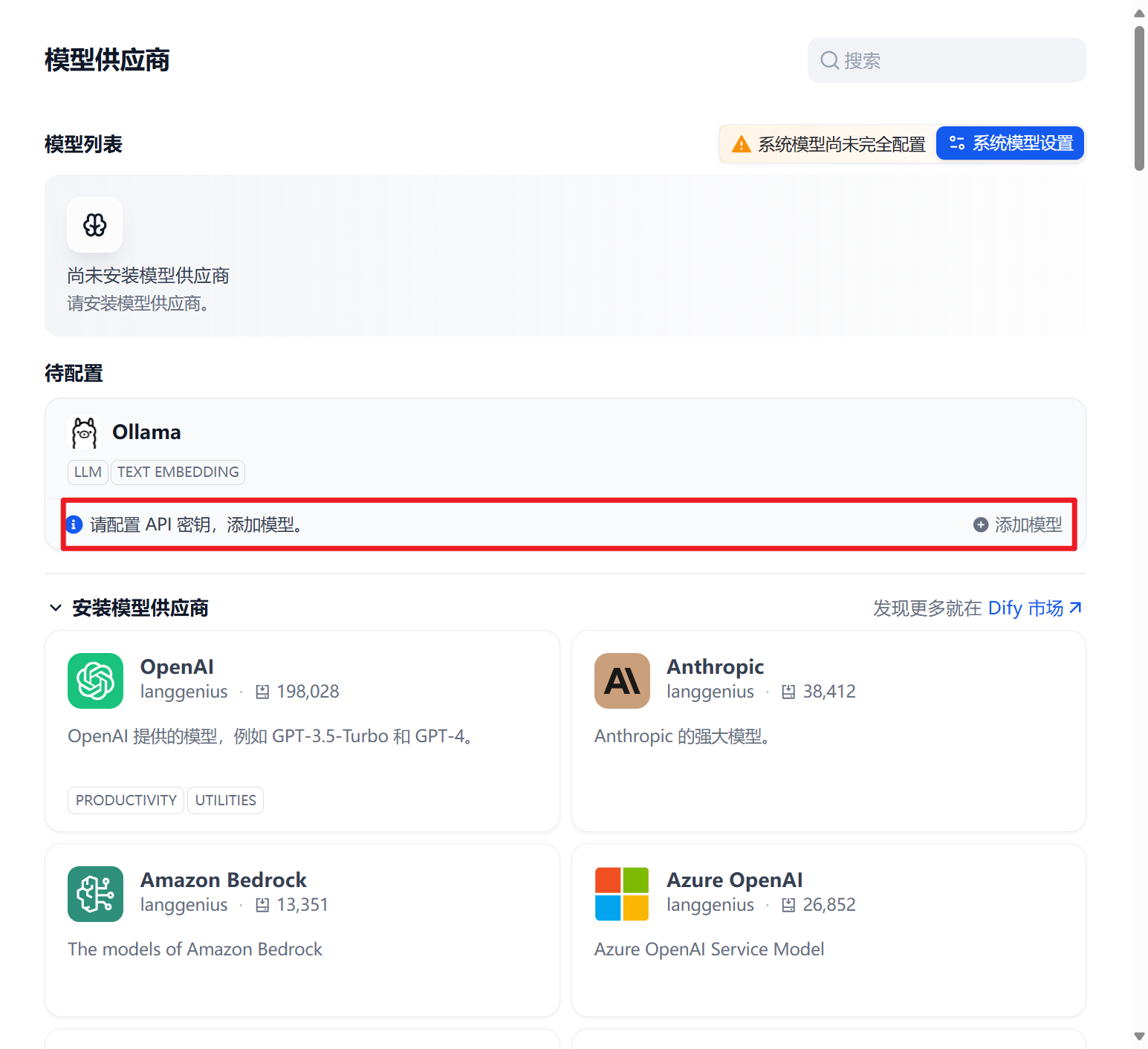Open the Dify 市场 marketplace link
This screenshot has width=1148, height=1049.
tap(1034, 608)
